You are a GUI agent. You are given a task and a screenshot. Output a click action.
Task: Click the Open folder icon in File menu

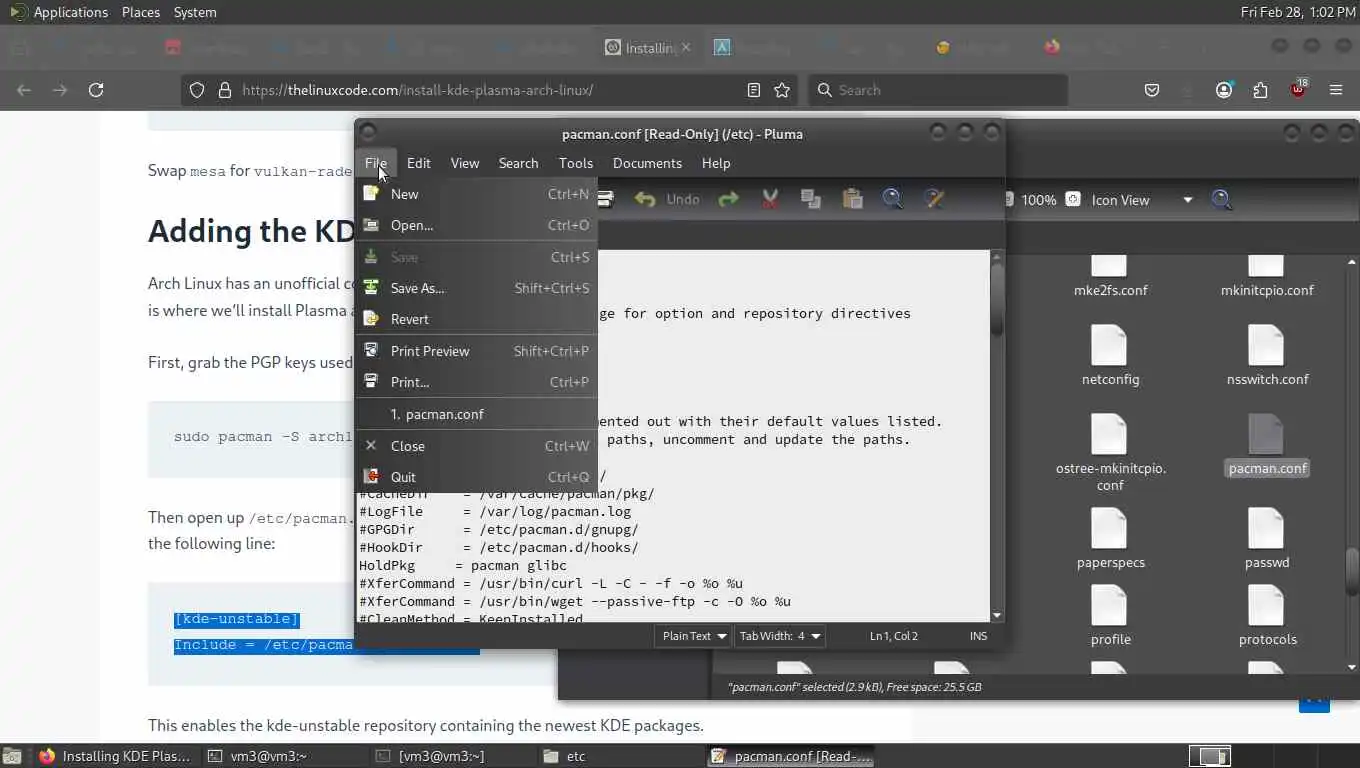coord(371,225)
